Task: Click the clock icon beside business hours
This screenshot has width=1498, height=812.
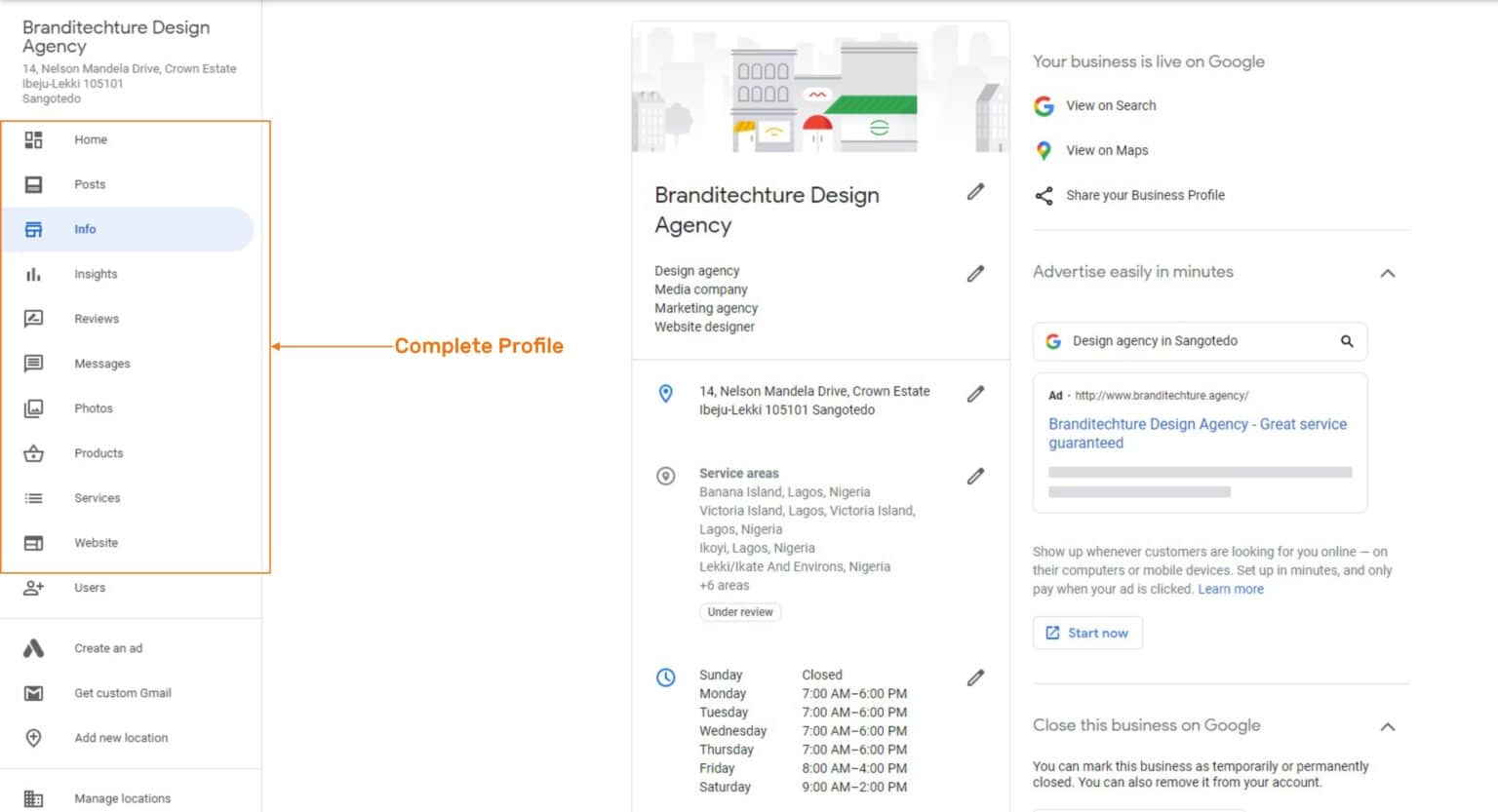Action: click(x=665, y=677)
